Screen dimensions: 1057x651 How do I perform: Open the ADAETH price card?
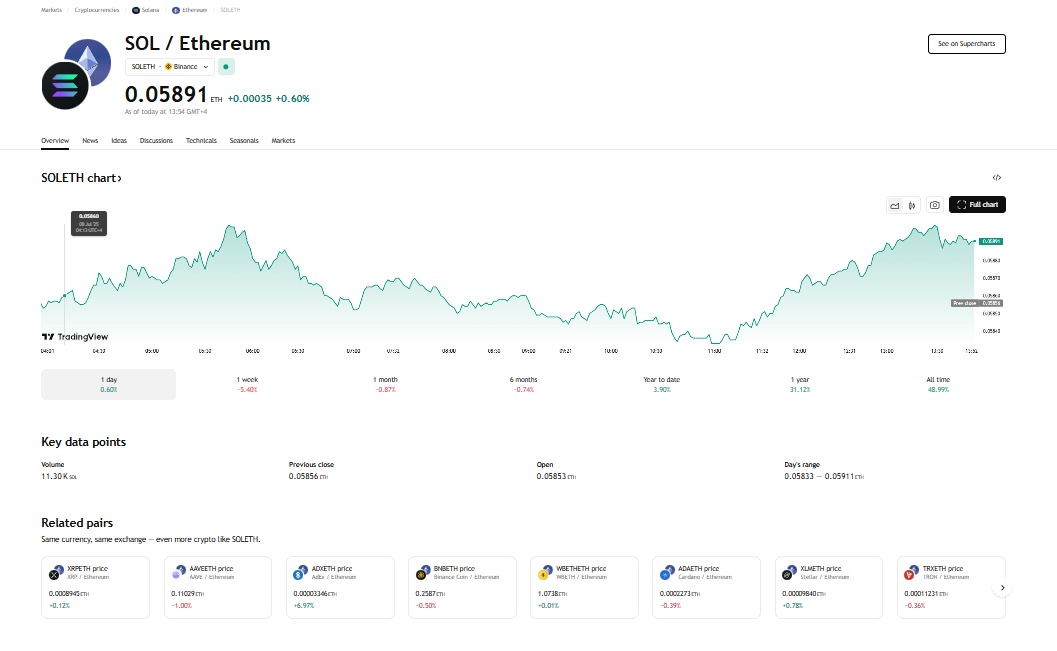pos(706,587)
